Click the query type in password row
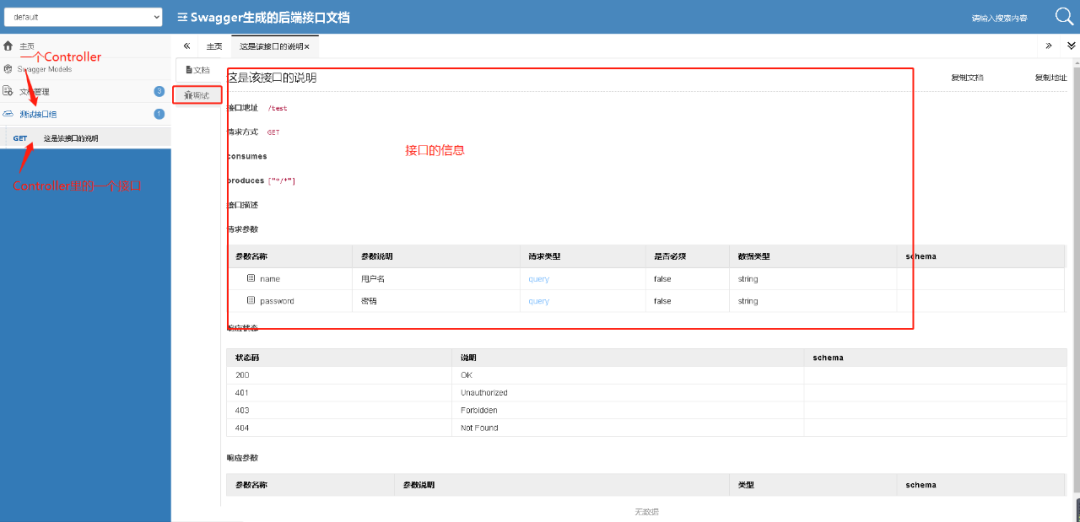This screenshot has width=1080, height=522. click(539, 301)
